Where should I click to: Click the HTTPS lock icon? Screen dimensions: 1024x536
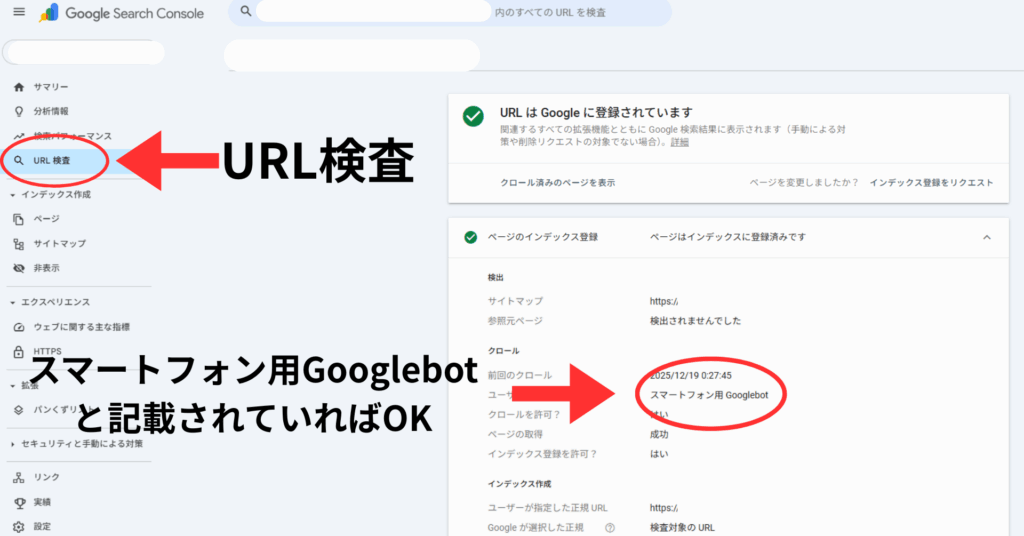[x=19, y=352]
